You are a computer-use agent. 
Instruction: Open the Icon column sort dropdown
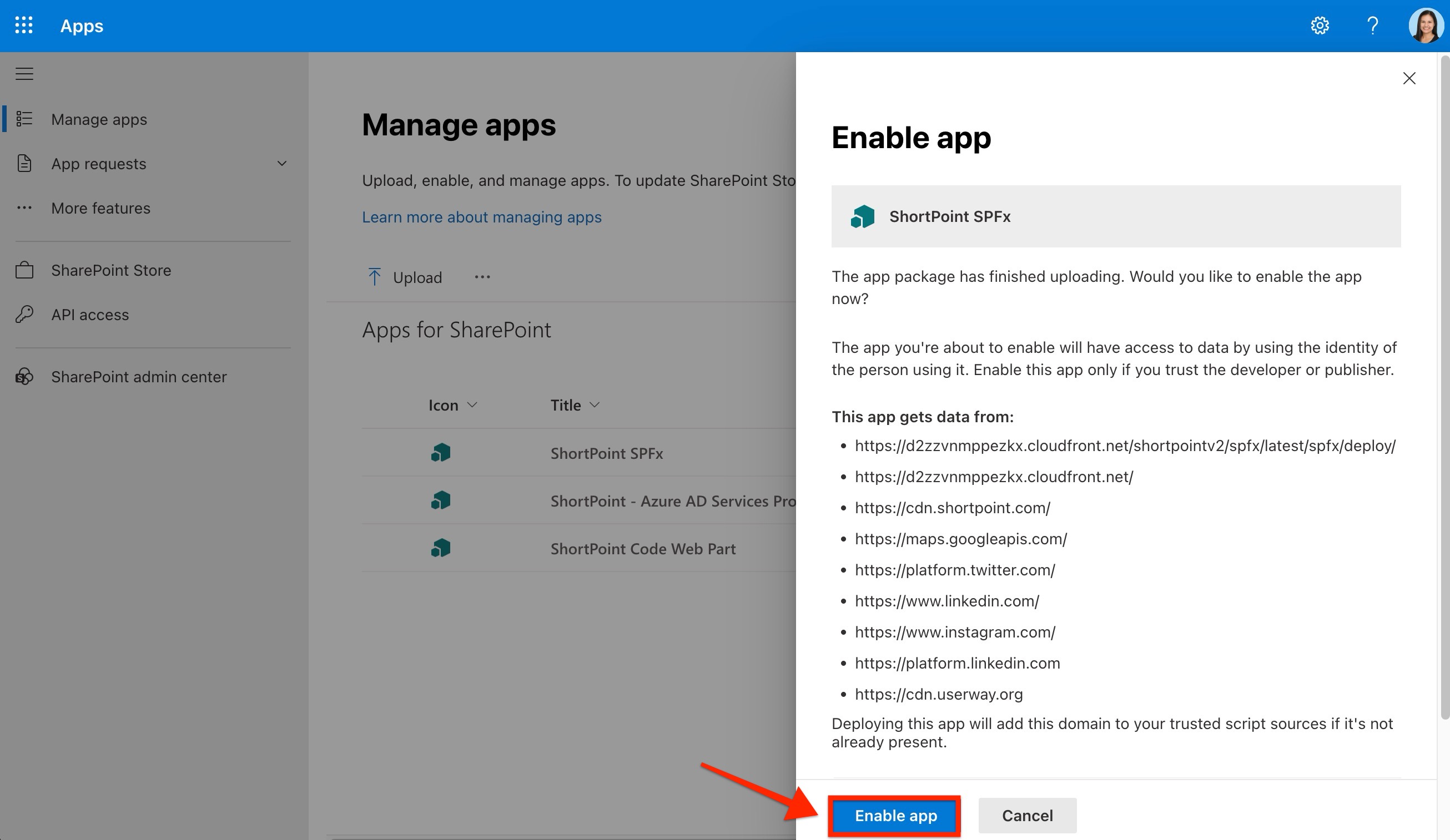point(473,405)
